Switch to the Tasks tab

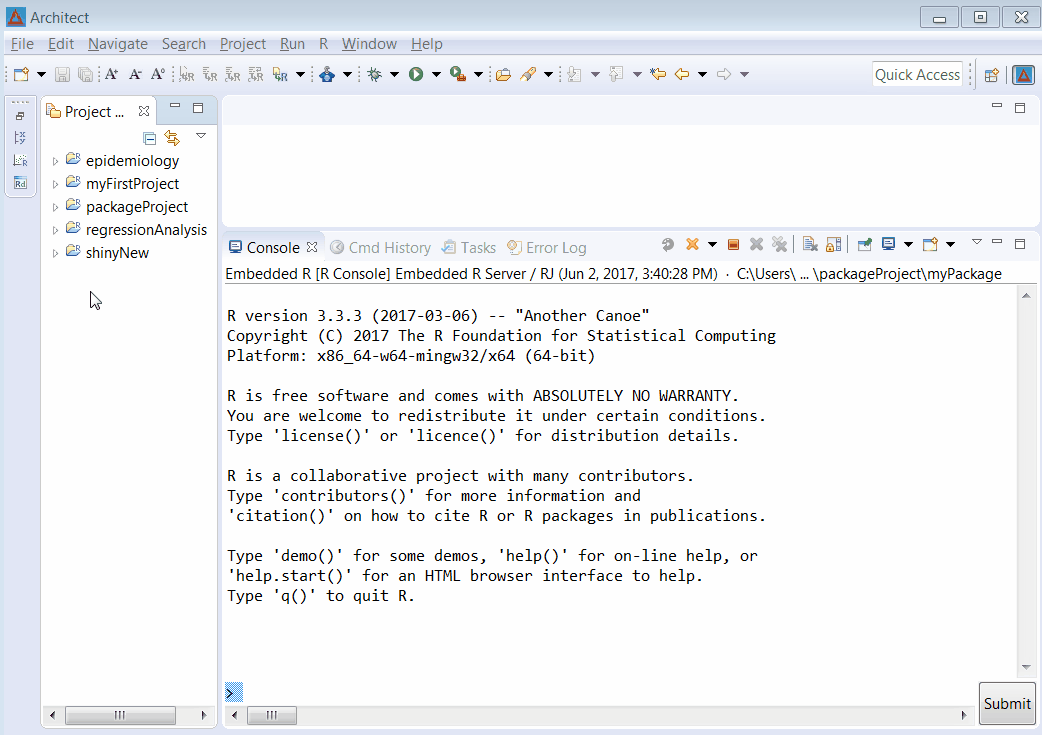click(x=469, y=248)
